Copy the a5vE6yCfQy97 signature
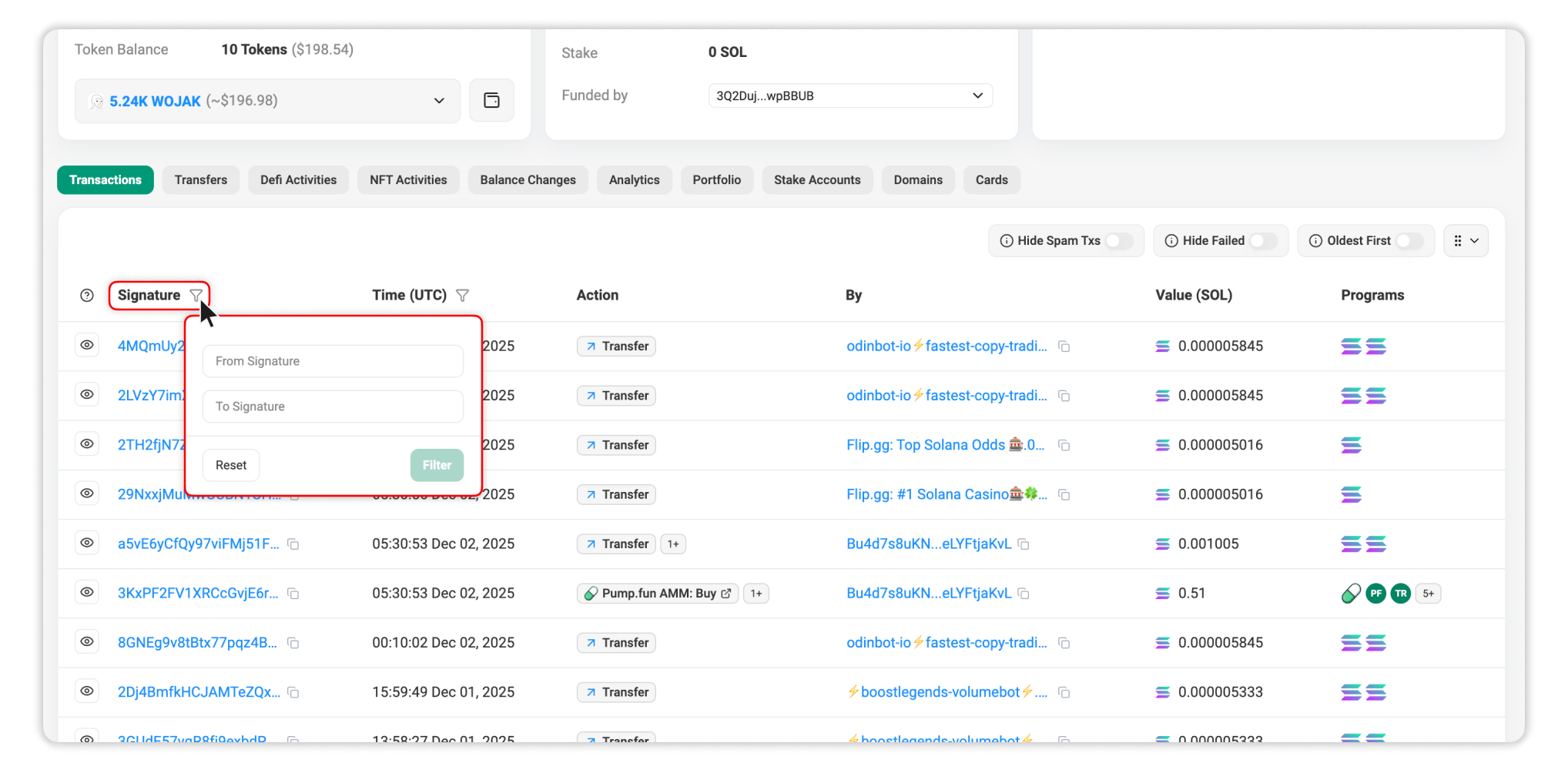This screenshot has height=773, width=1568. [293, 544]
